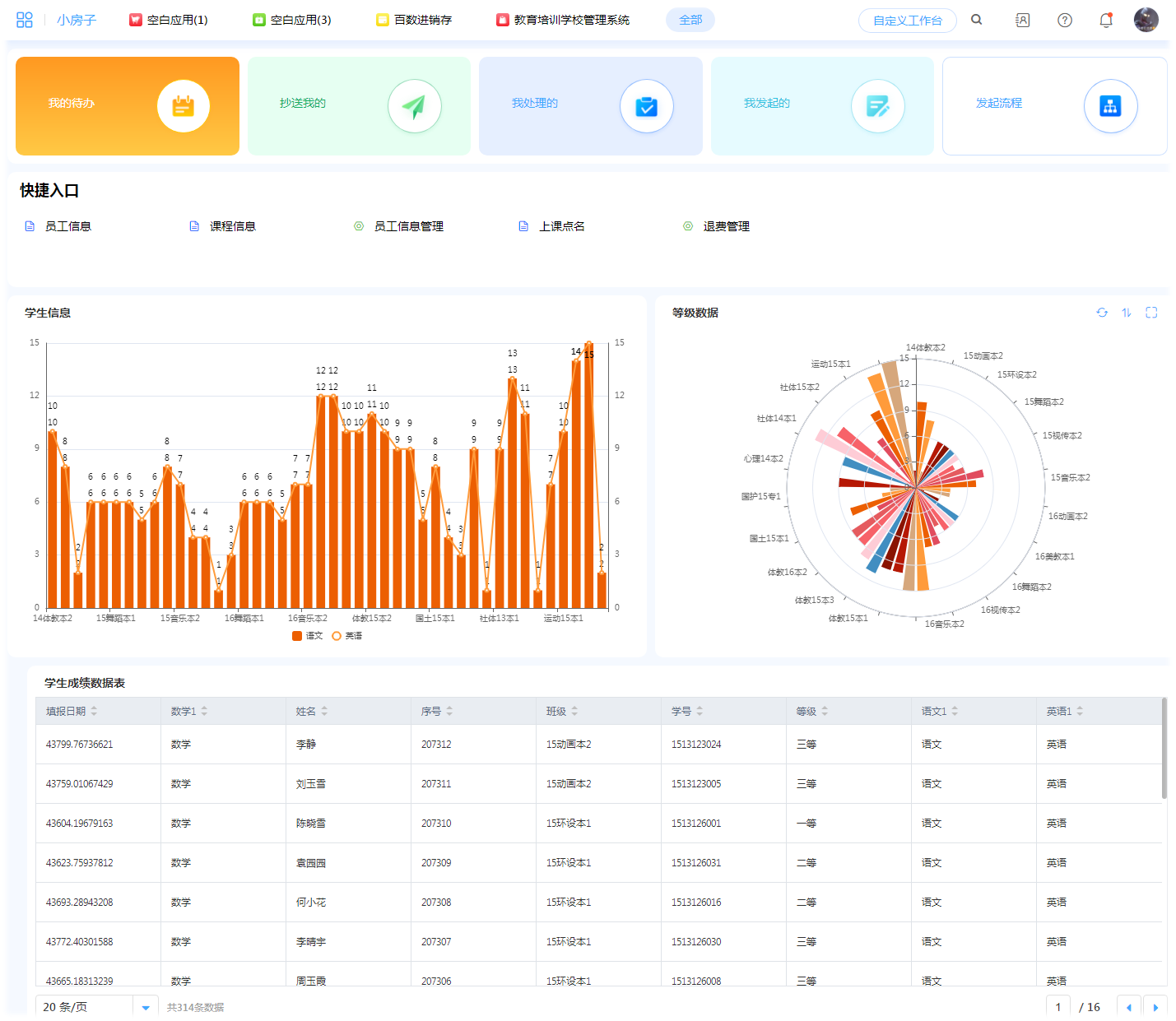This screenshot has width=1176, height=1021.
Task: Select the 百数进销存 app tab
Action: [414, 20]
